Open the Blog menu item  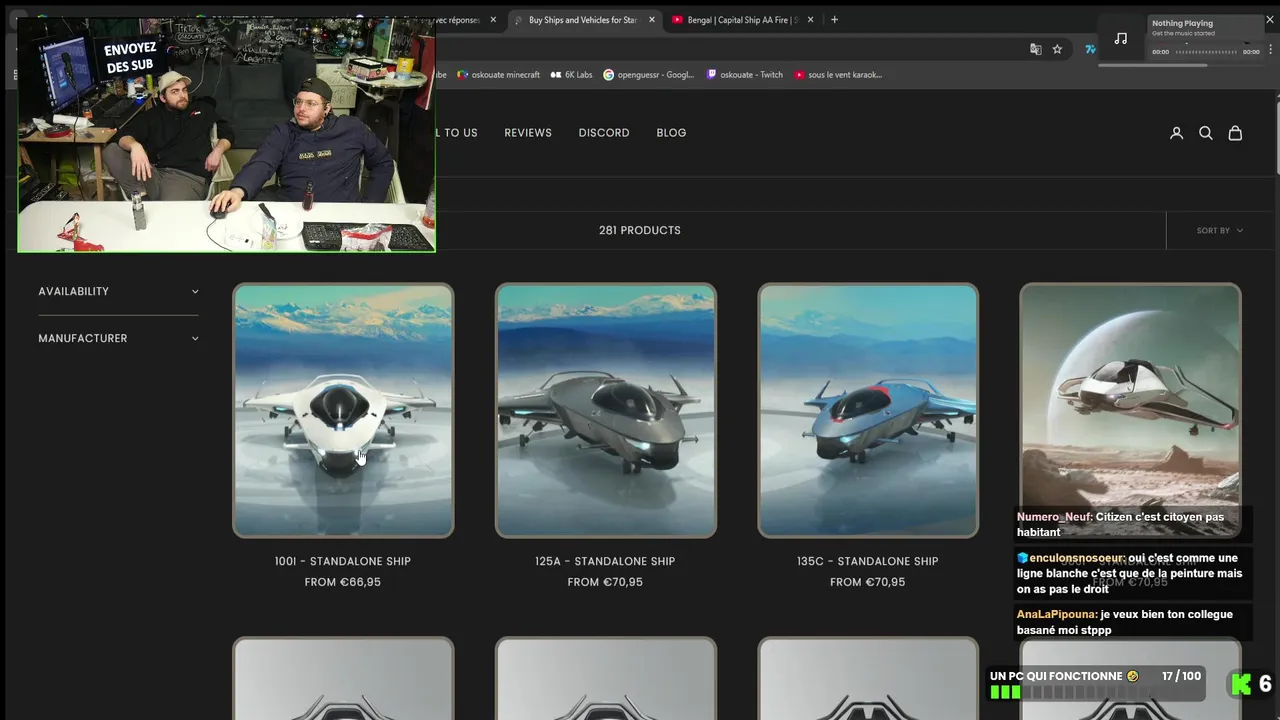pyautogui.click(x=671, y=133)
